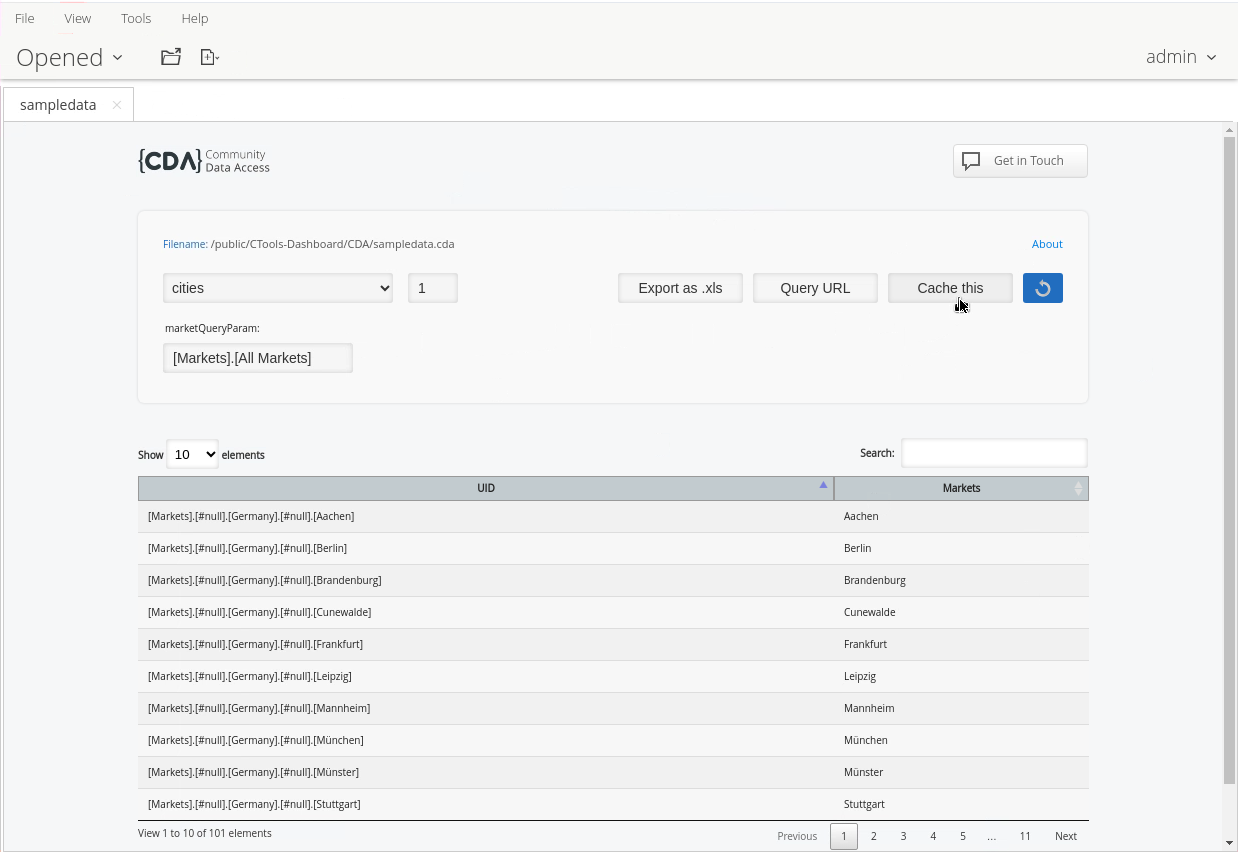Image resolution: width=1238 pixels, height=852 pixels.
Task: Open the File menu
Action: click(x=25, y=18)
